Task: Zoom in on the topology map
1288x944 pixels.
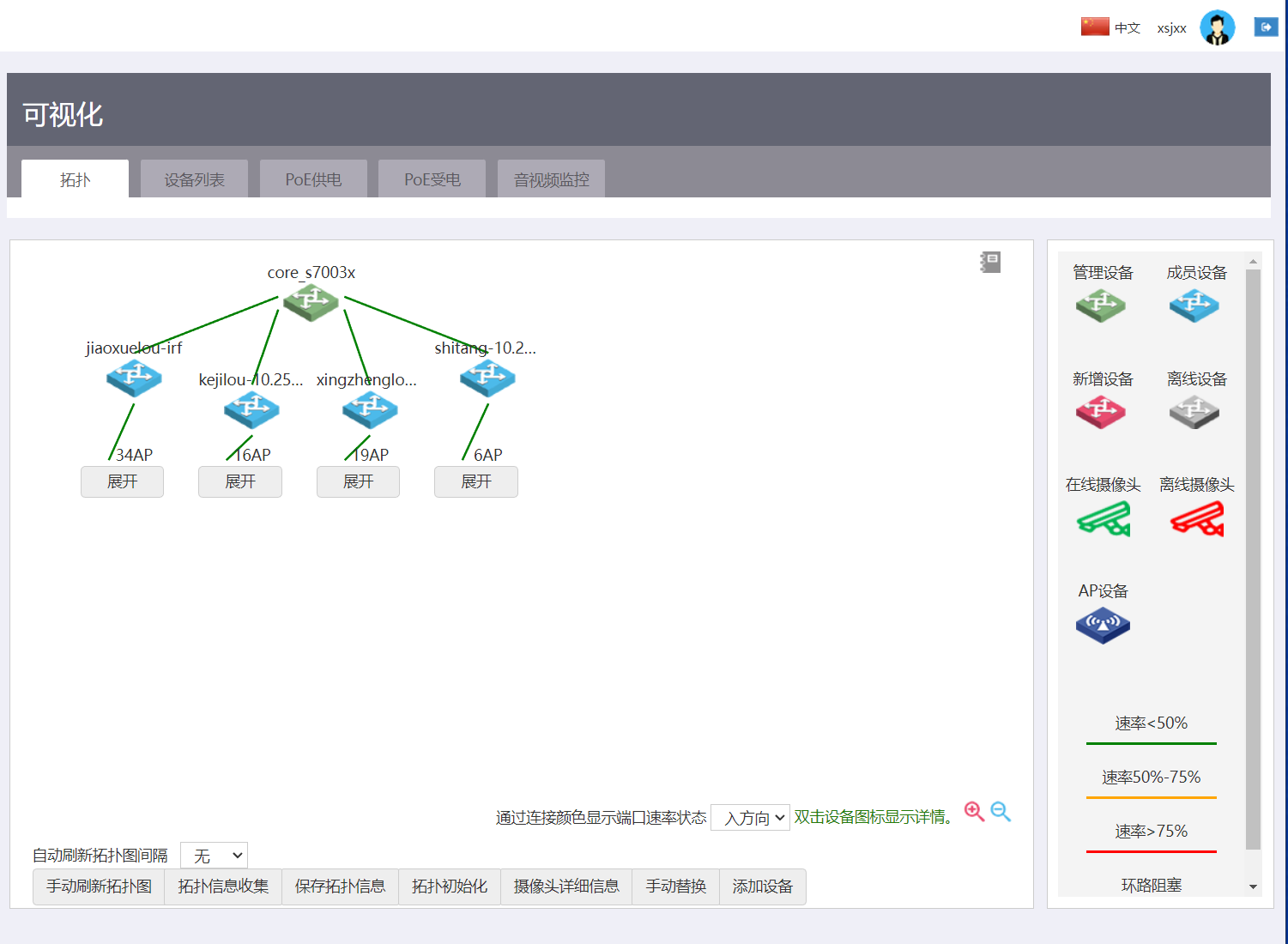Action: 974,812
